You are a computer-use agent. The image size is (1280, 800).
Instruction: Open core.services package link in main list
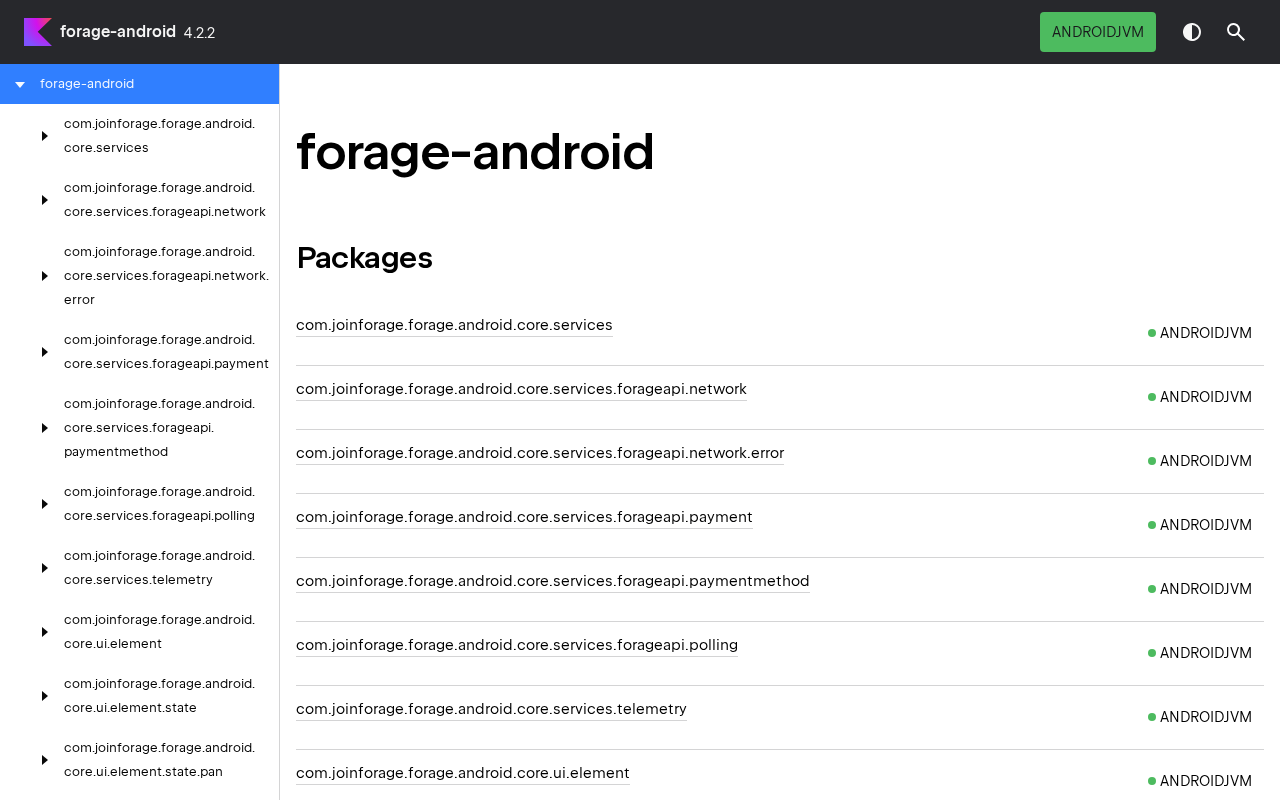454,325
